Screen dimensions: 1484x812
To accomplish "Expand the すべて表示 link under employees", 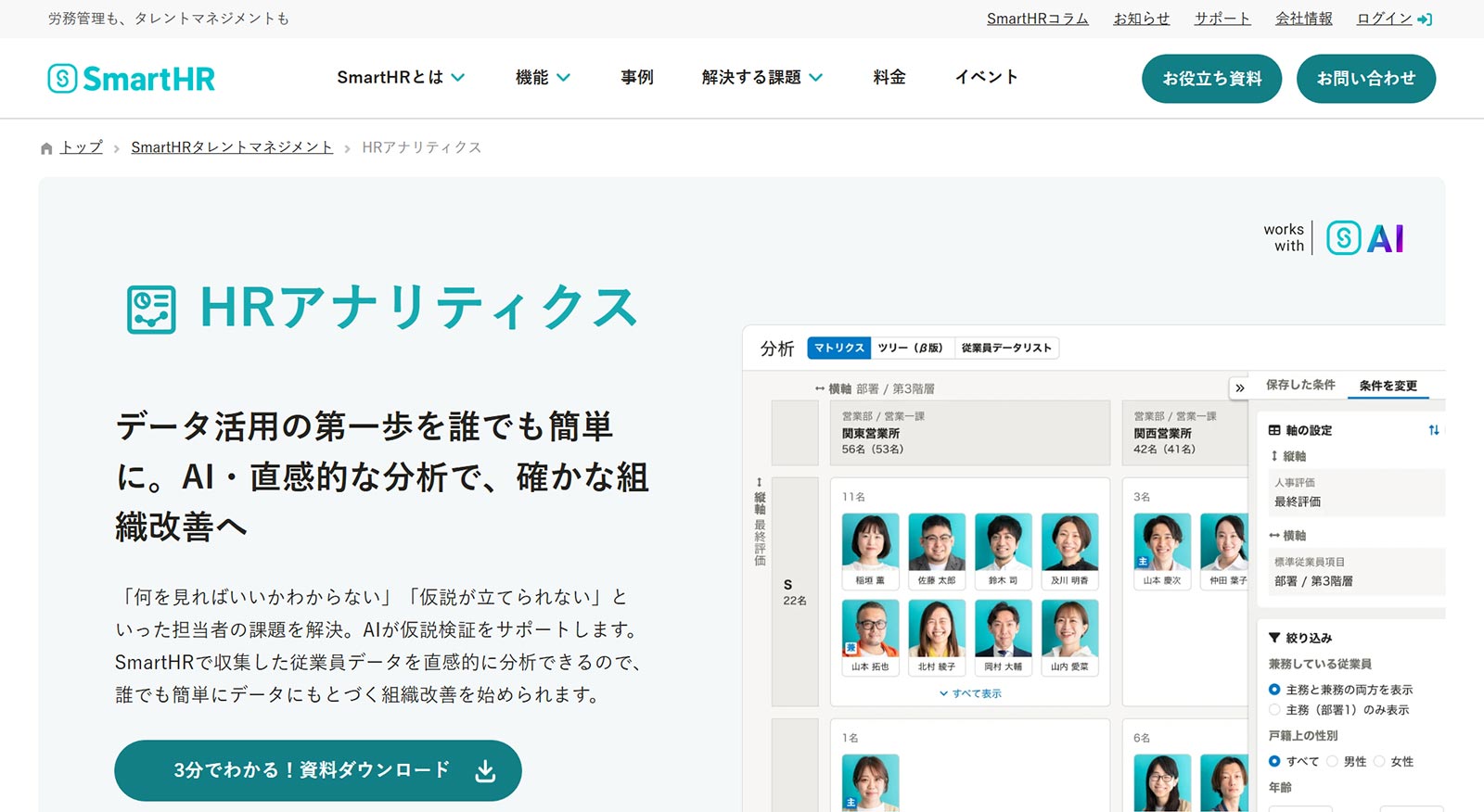I will (x=970, y=693).
